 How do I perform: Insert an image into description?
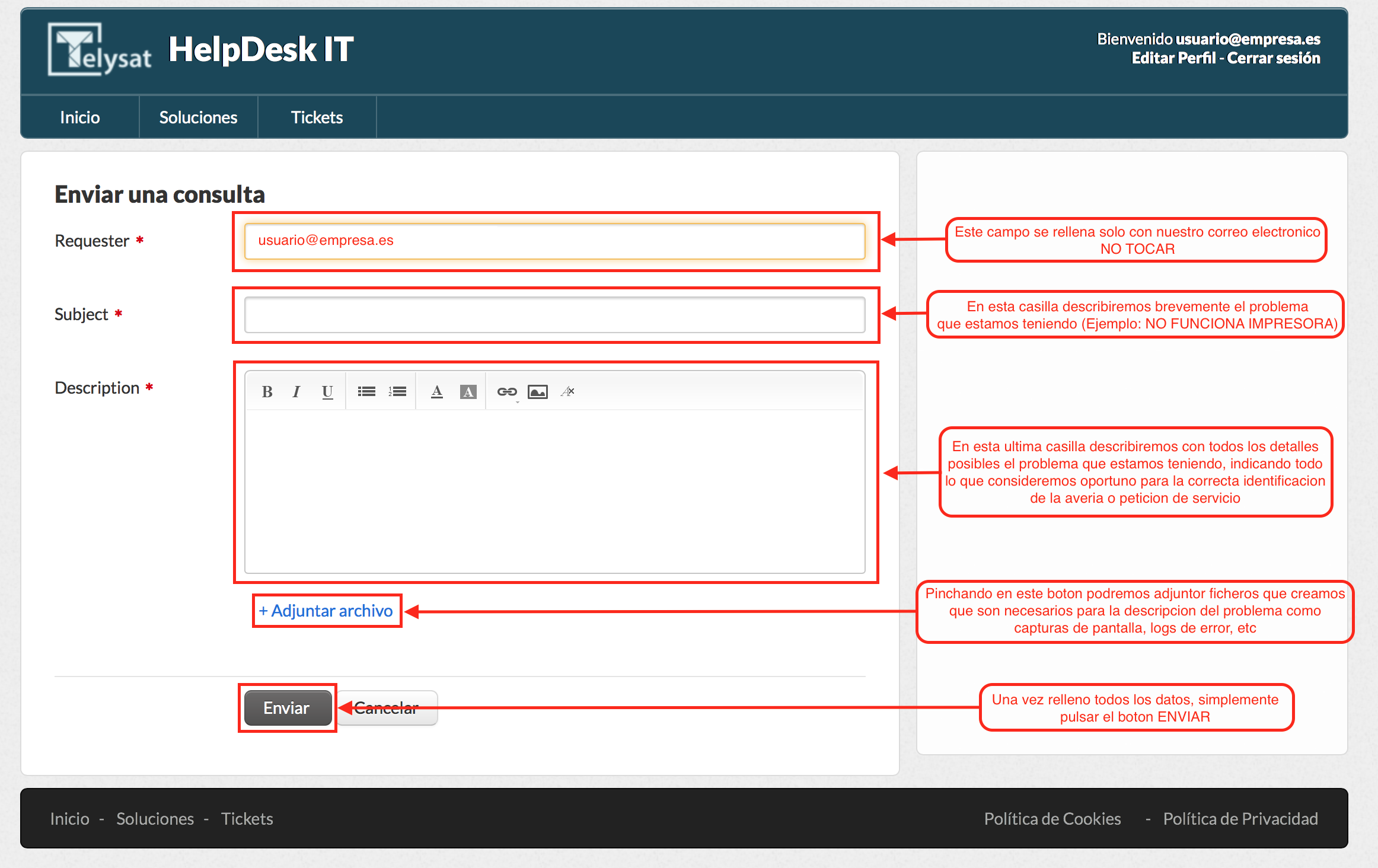538,391
